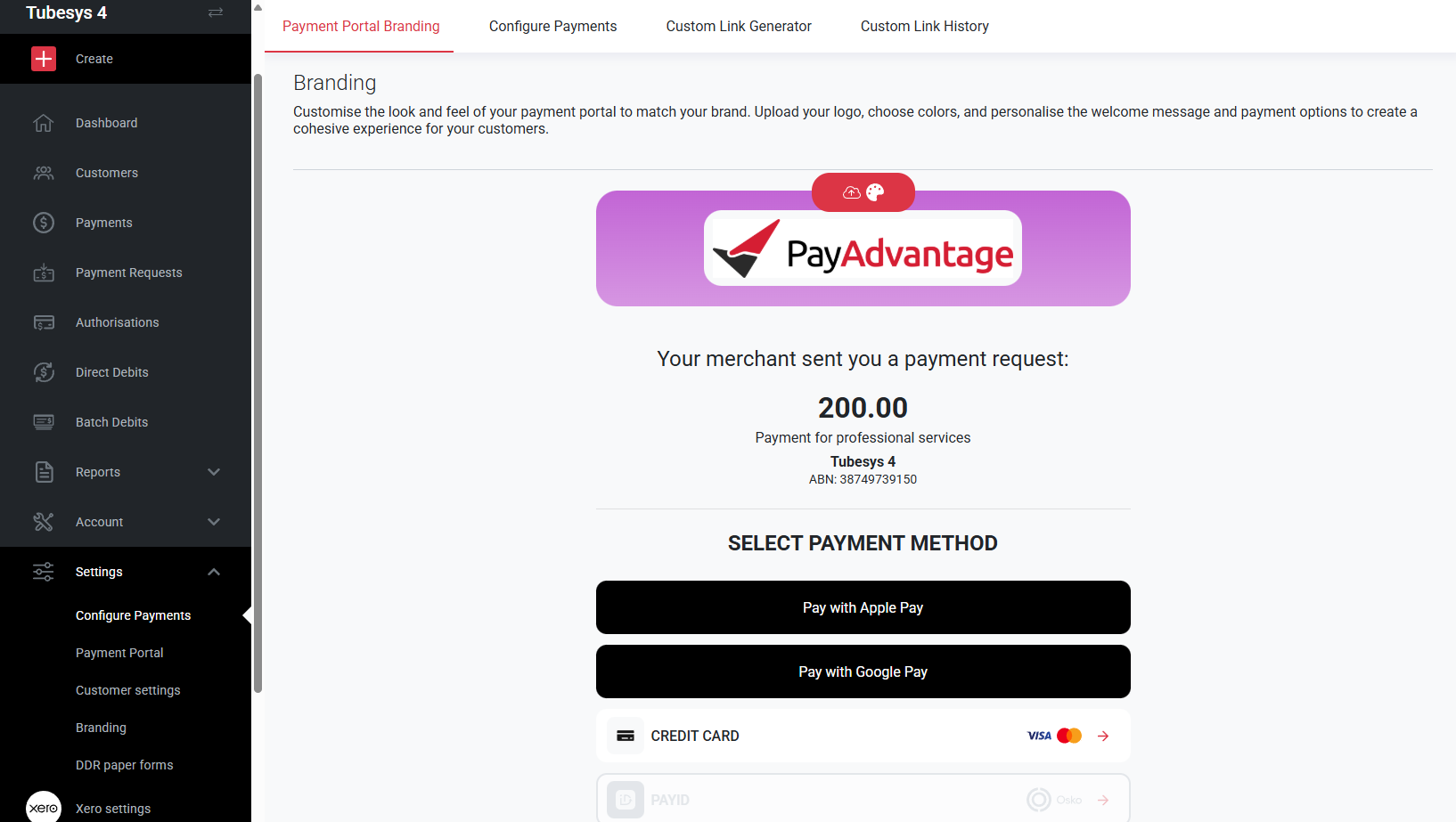Click the sidebar vertical scrollbar
This screenshot has width=1456, height=822.
258,383
